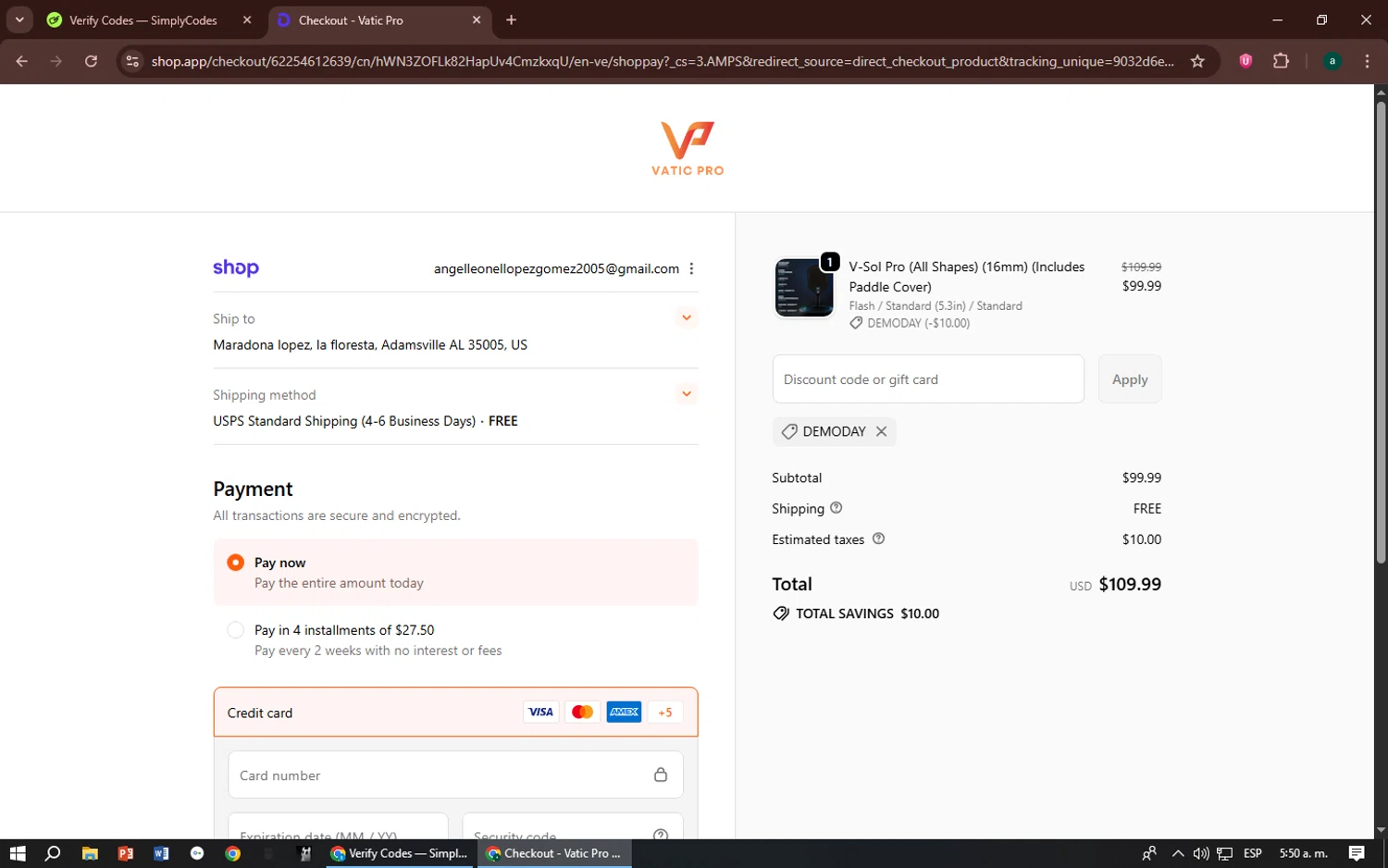Click the address bar URL
The height and width of the screenshot is (868, 1388).
pyautogui.click(x=663, y=61)
